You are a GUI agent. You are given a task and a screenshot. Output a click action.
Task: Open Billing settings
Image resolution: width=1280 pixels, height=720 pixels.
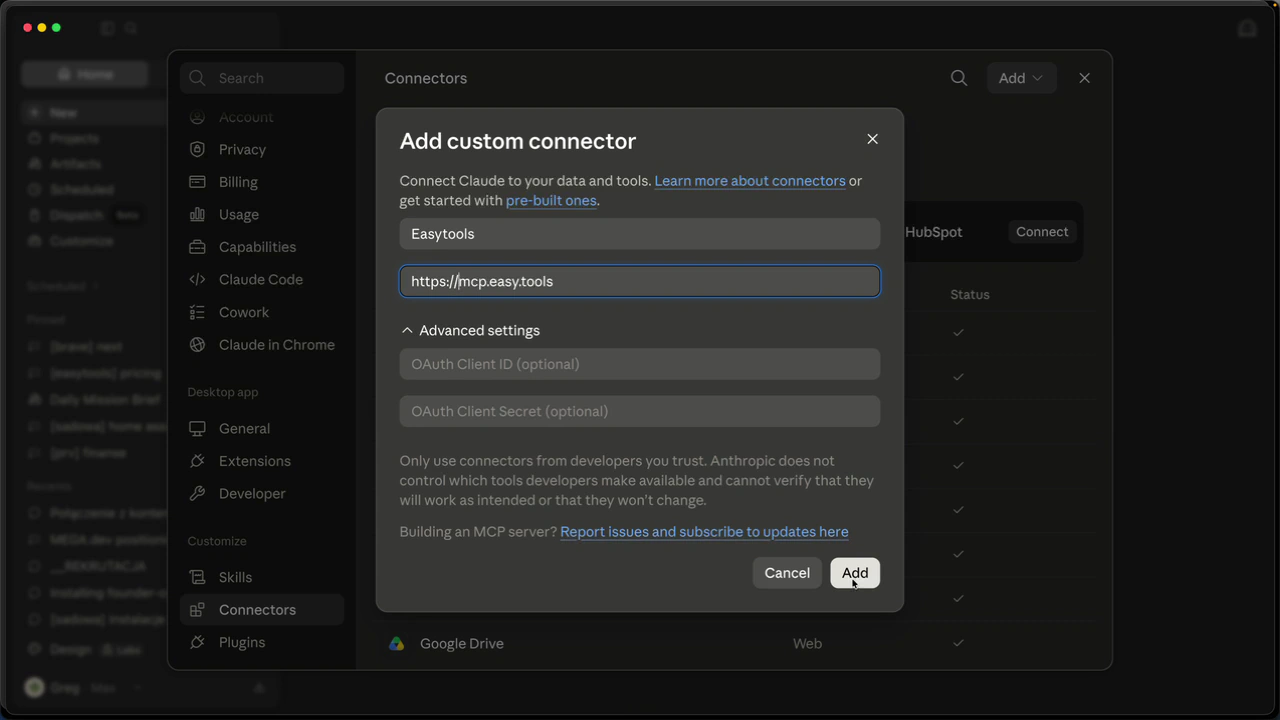pos(263,182)
